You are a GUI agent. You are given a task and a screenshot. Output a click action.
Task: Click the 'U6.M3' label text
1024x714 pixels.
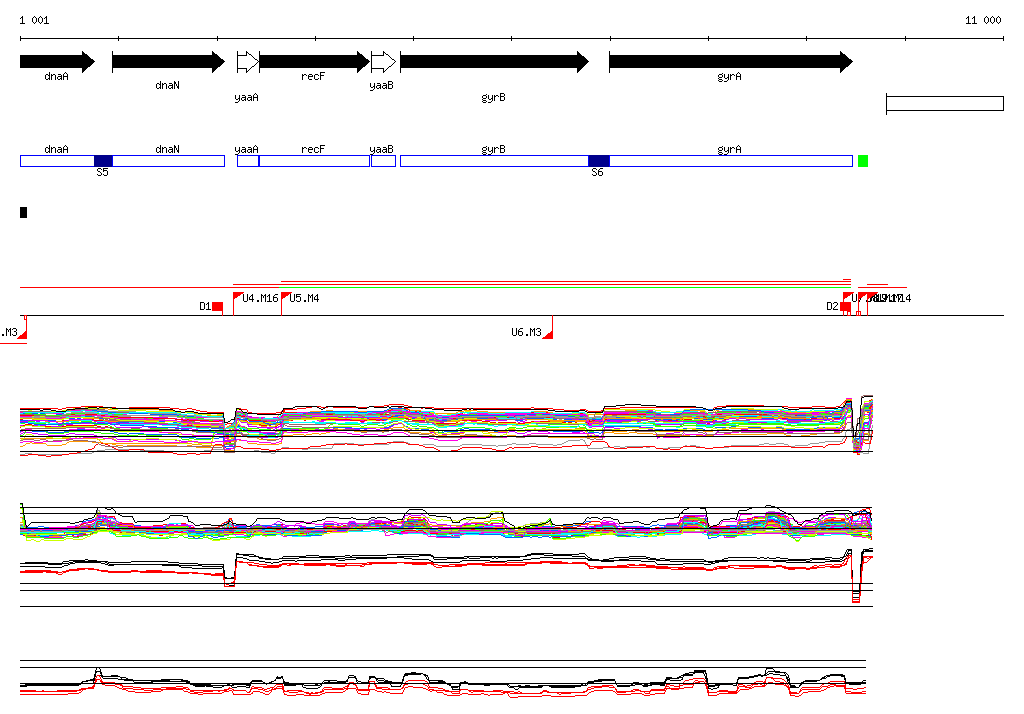point(526,333)
